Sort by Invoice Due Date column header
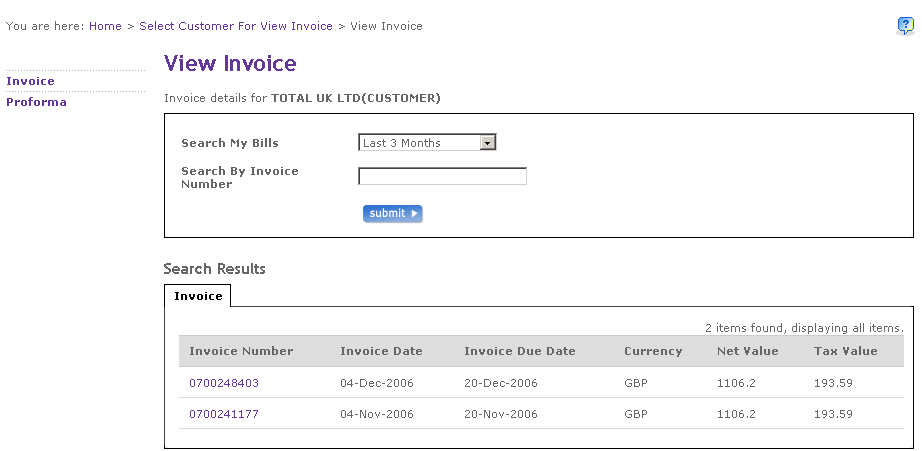Screen dimensions: 922x451 tap(520, 351)
